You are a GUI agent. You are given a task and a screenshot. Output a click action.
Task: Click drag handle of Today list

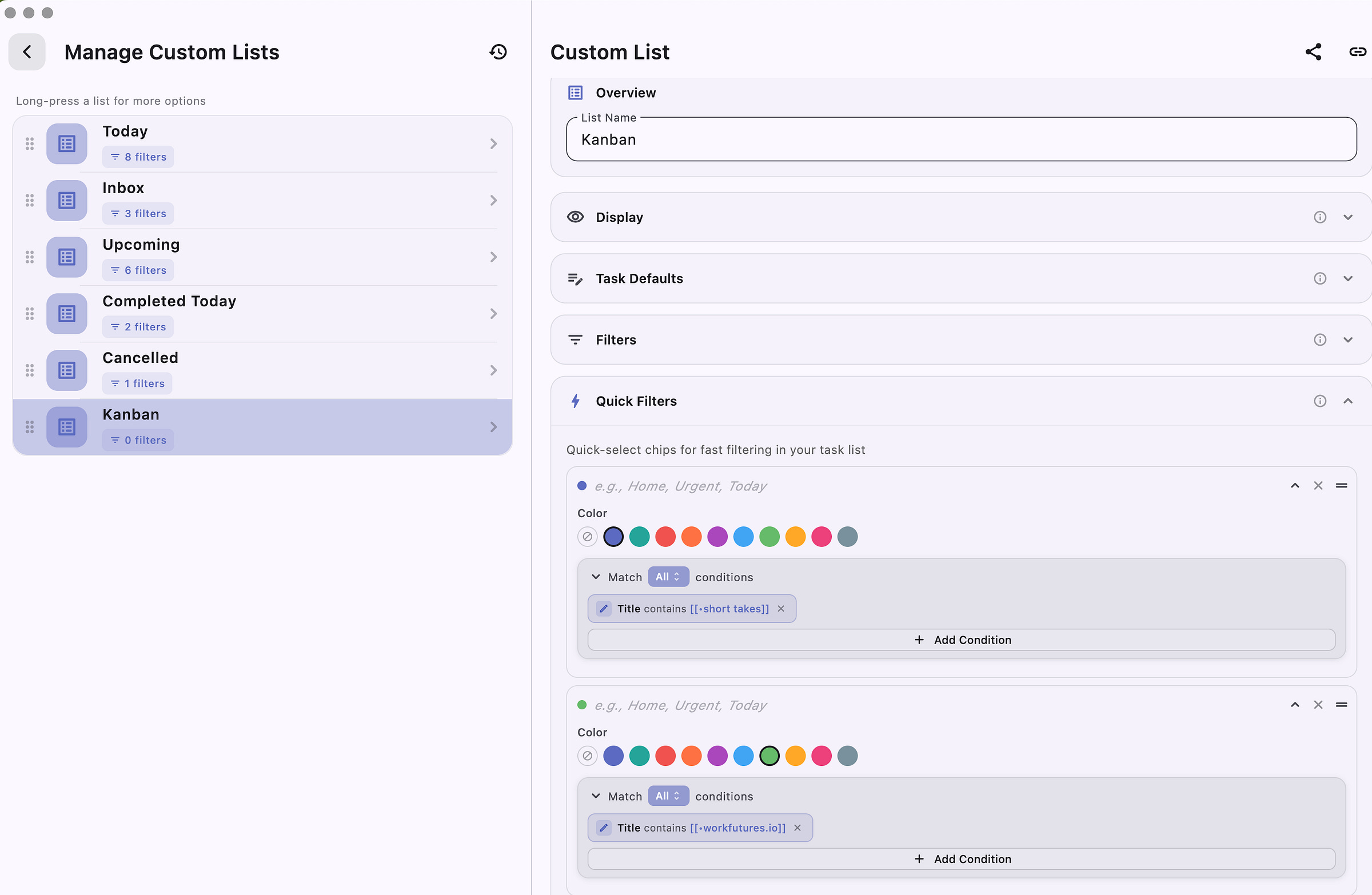pyautogui.click(x=29, y=143)
